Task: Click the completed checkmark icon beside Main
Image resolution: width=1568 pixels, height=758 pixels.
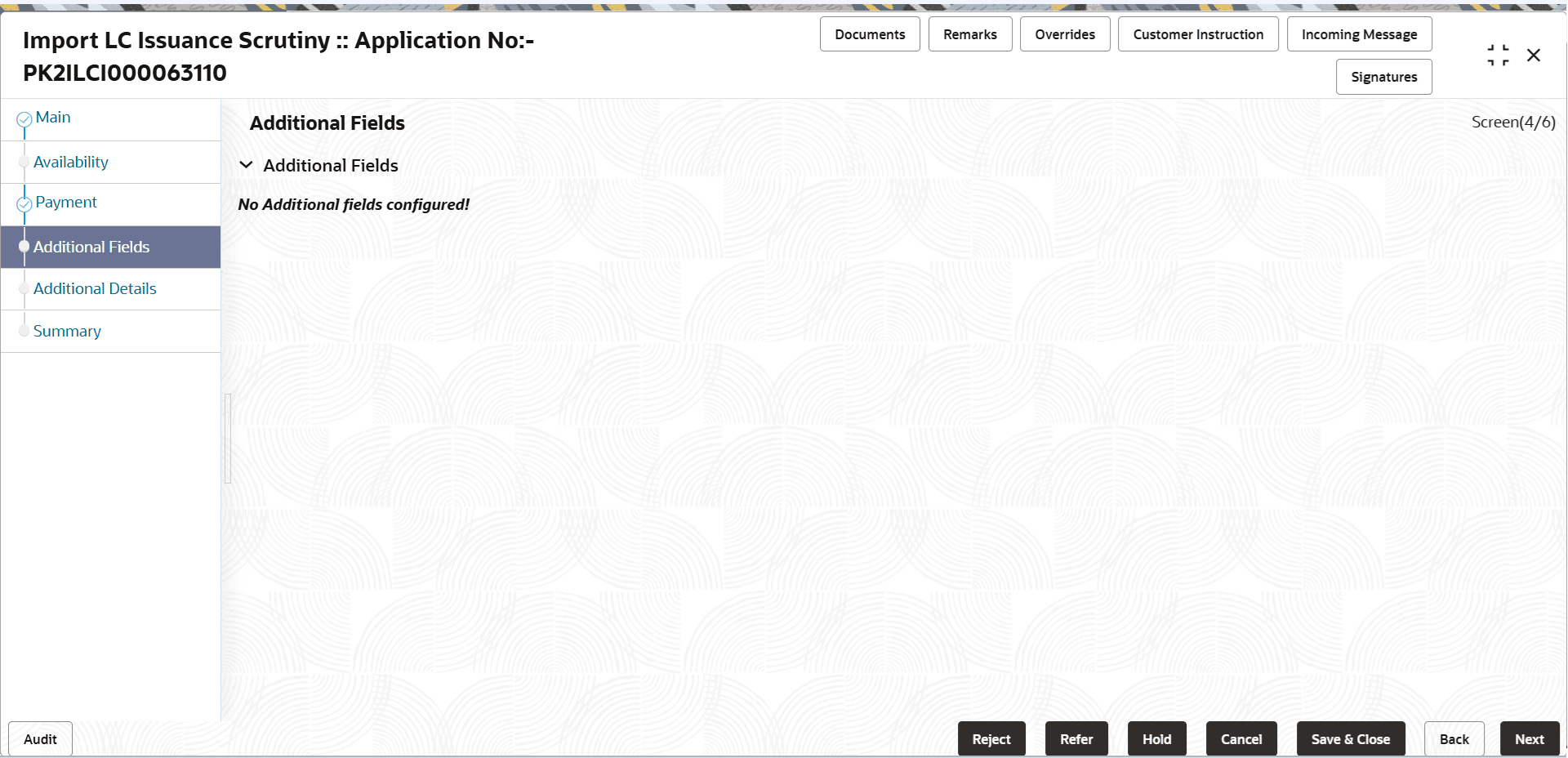Action: [x=24, y=116]
